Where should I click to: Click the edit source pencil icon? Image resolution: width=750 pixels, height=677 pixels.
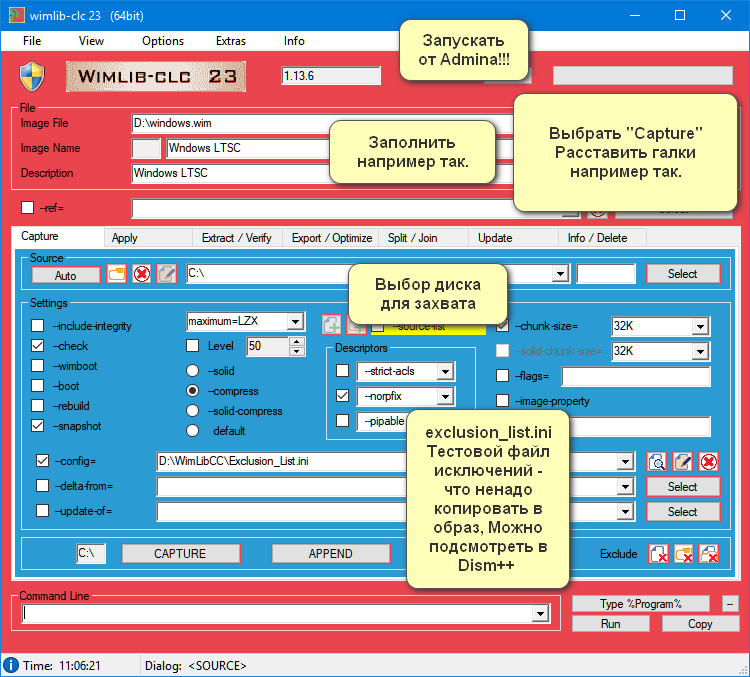pyautogui.click(x=166, y=274)
